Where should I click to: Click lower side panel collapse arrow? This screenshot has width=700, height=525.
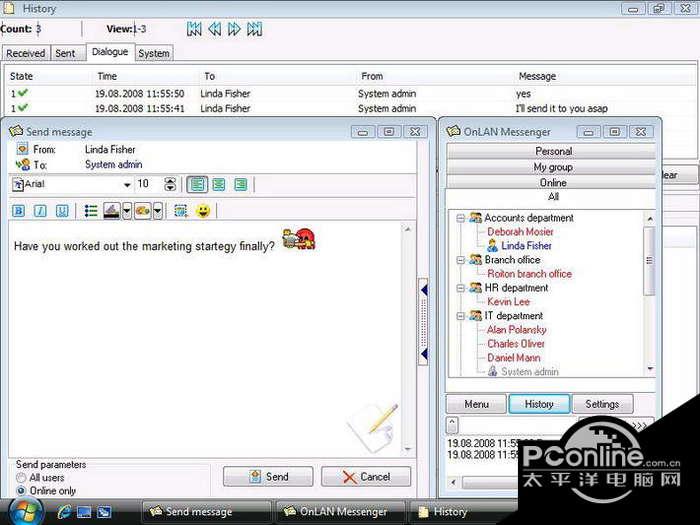tap(423, 354)
